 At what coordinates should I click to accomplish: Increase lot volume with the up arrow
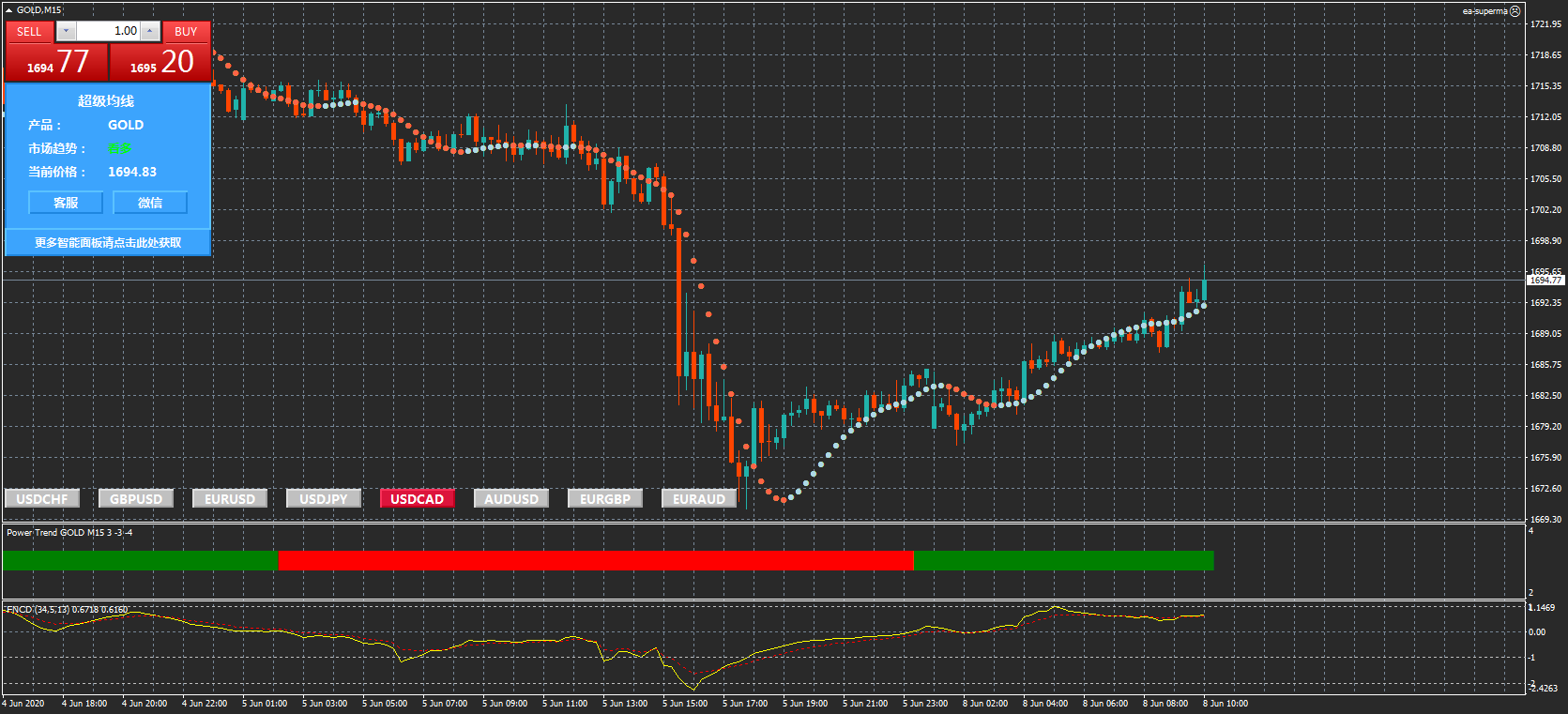pyautogui.click(x=150, y=31)
